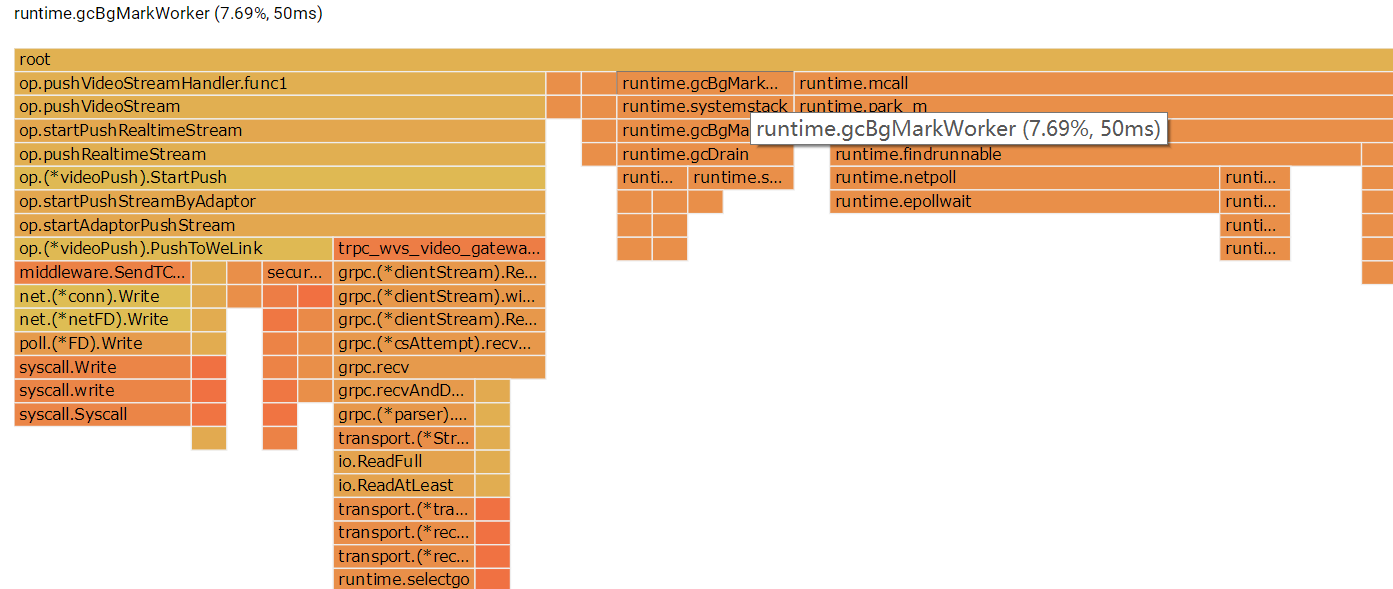The image size is (1393, 589).
Task: Select the syscall.Syscall frame
Action: click(102, 415)
